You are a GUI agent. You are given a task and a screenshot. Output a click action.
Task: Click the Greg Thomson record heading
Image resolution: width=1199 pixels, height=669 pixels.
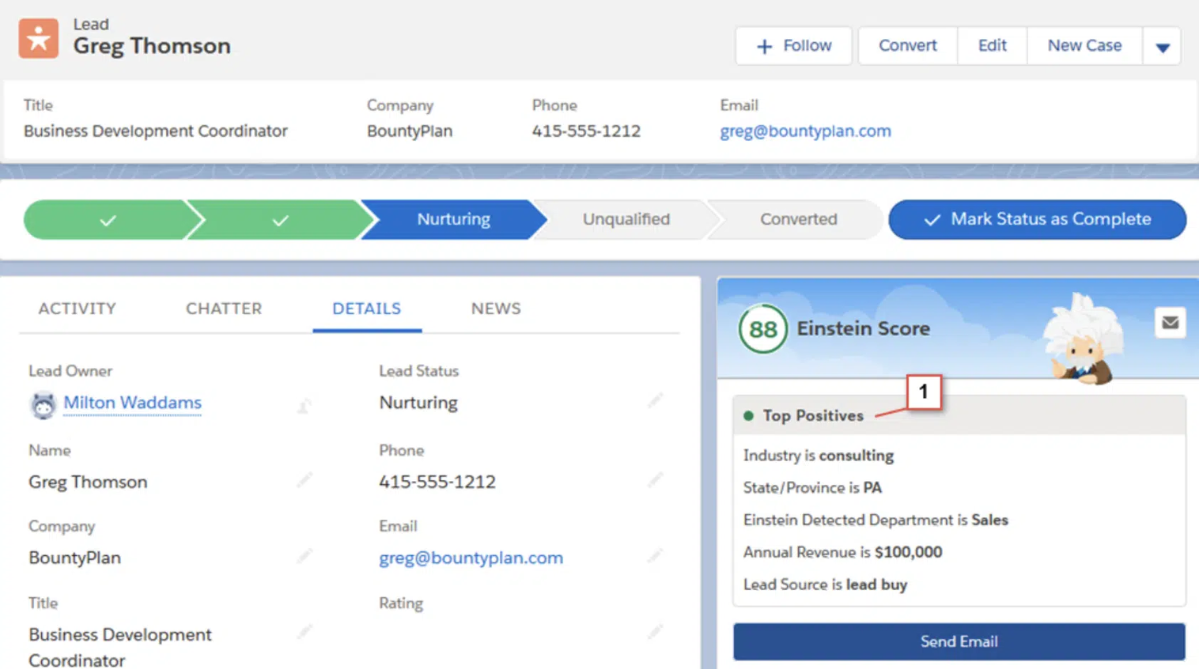[x=151, y=46]
